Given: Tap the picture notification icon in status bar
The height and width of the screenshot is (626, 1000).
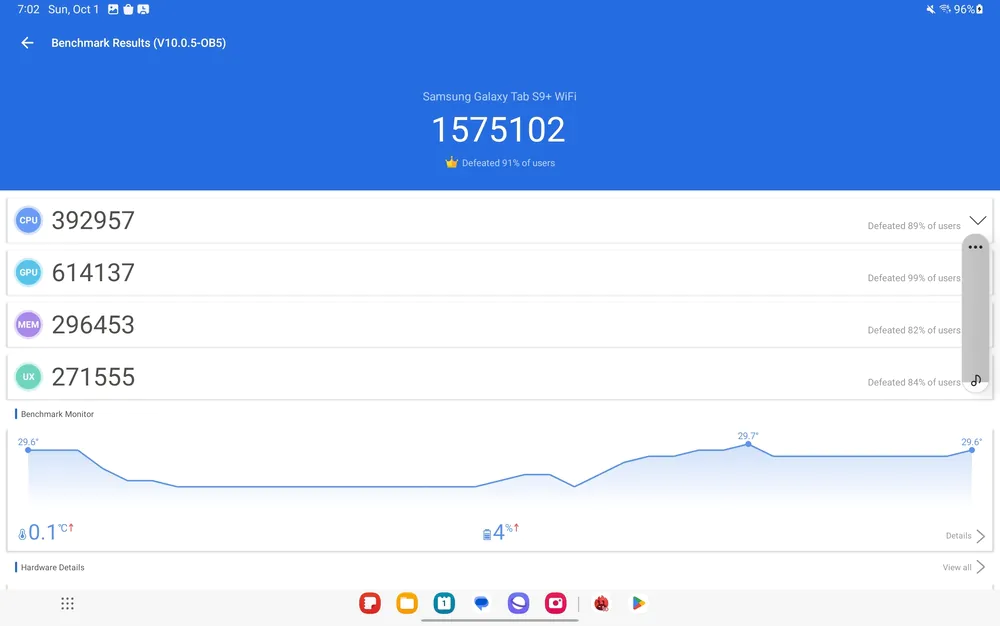Looking at the screenshot, I should 113,10.
